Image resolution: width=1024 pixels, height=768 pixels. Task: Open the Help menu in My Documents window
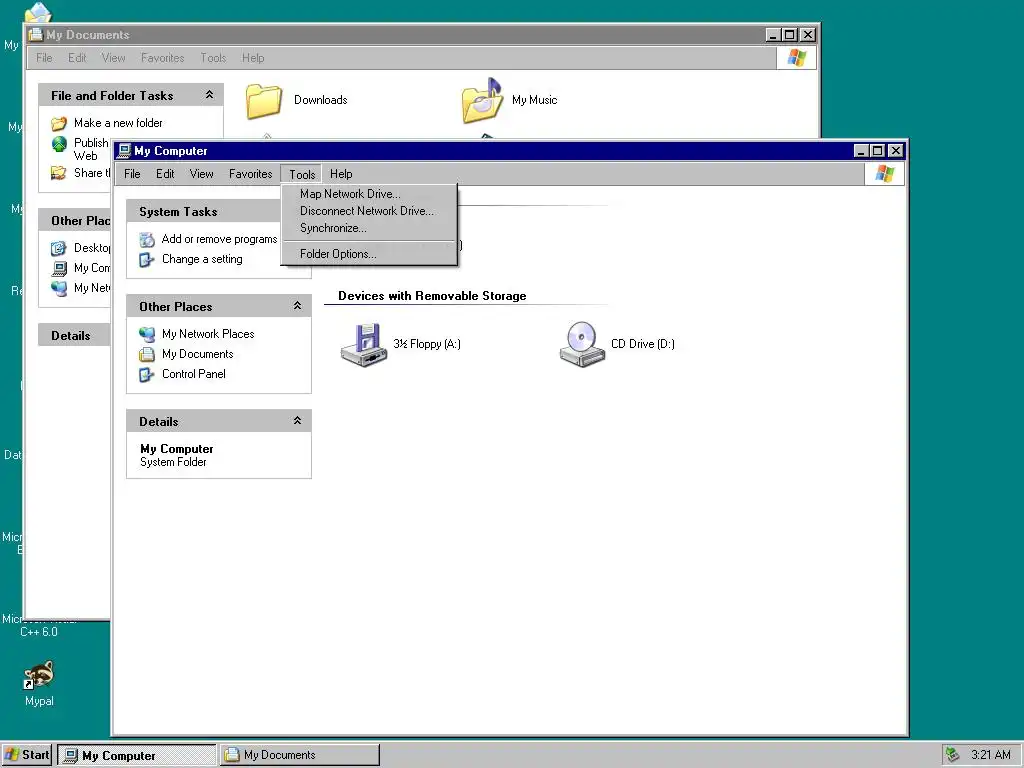(x=253, y=58)
